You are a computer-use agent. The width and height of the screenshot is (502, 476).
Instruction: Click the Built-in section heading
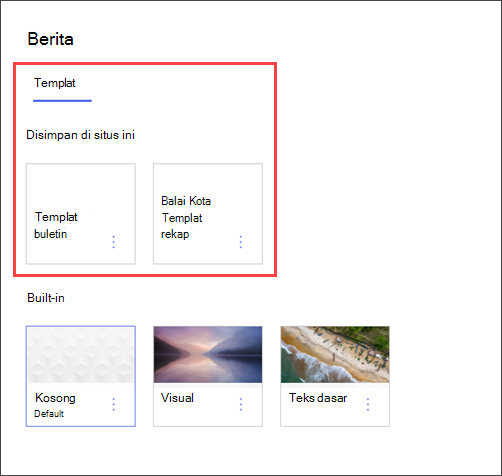point(46,298)
